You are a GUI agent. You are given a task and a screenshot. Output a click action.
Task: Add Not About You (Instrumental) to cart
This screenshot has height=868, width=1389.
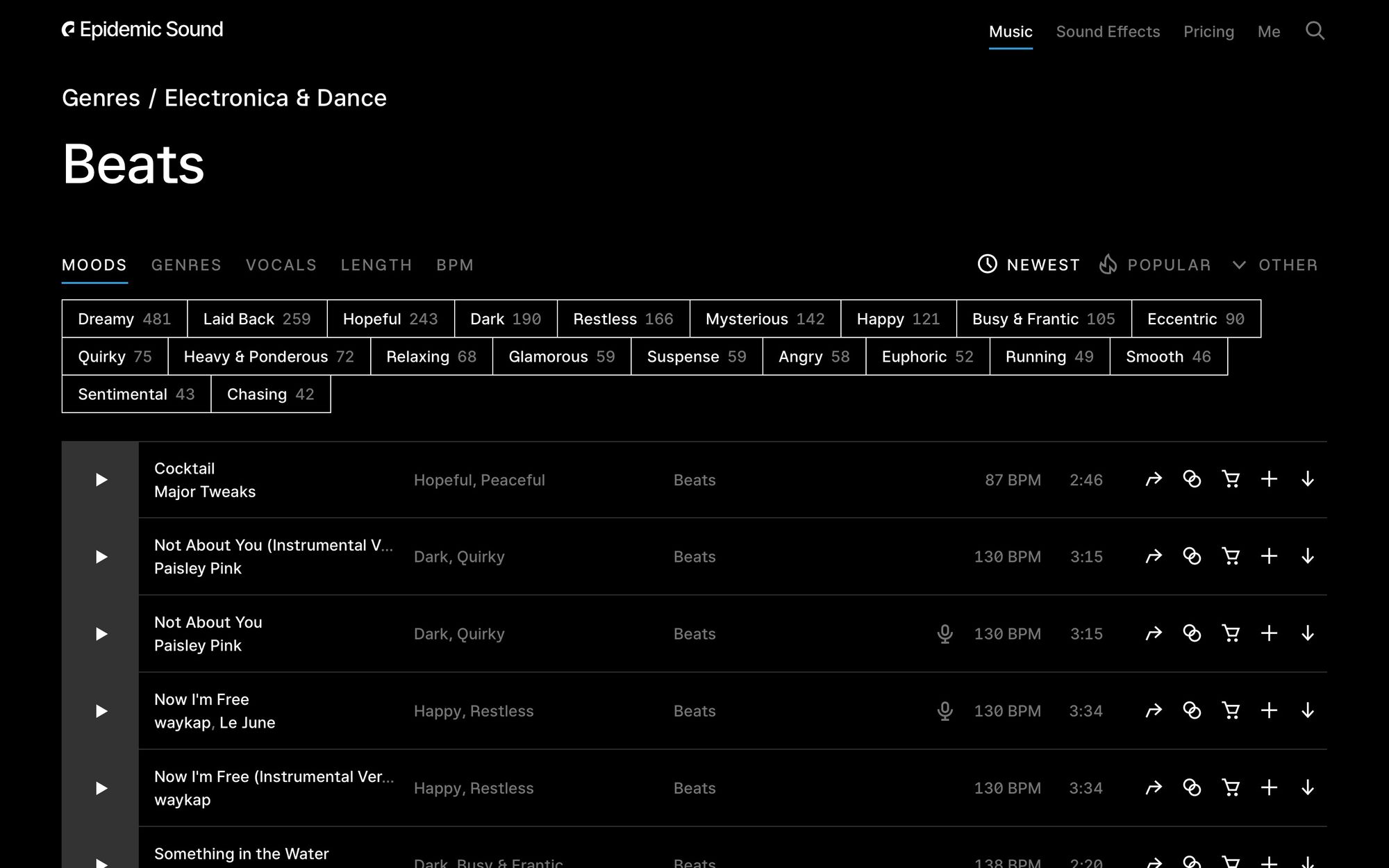point(1231,556)
